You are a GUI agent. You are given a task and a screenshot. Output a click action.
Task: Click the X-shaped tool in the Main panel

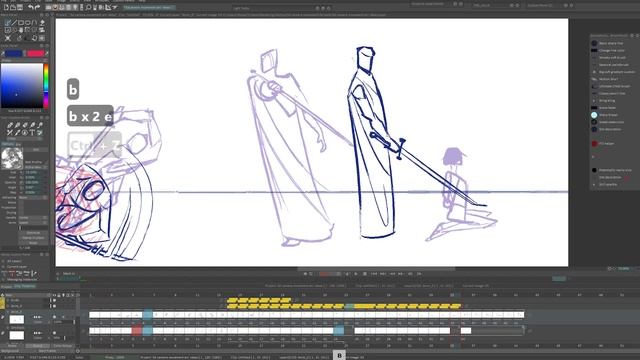click(x=7, y=38)
